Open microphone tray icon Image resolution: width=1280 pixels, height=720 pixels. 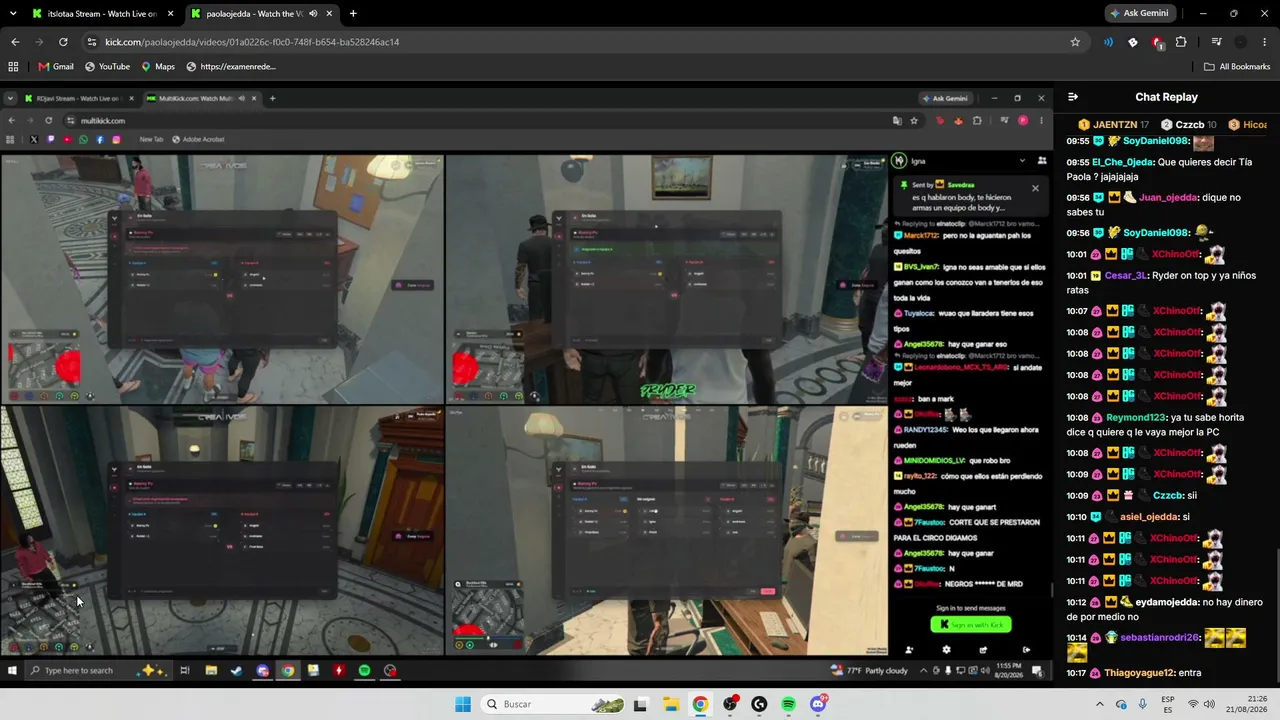[1143, 704]
